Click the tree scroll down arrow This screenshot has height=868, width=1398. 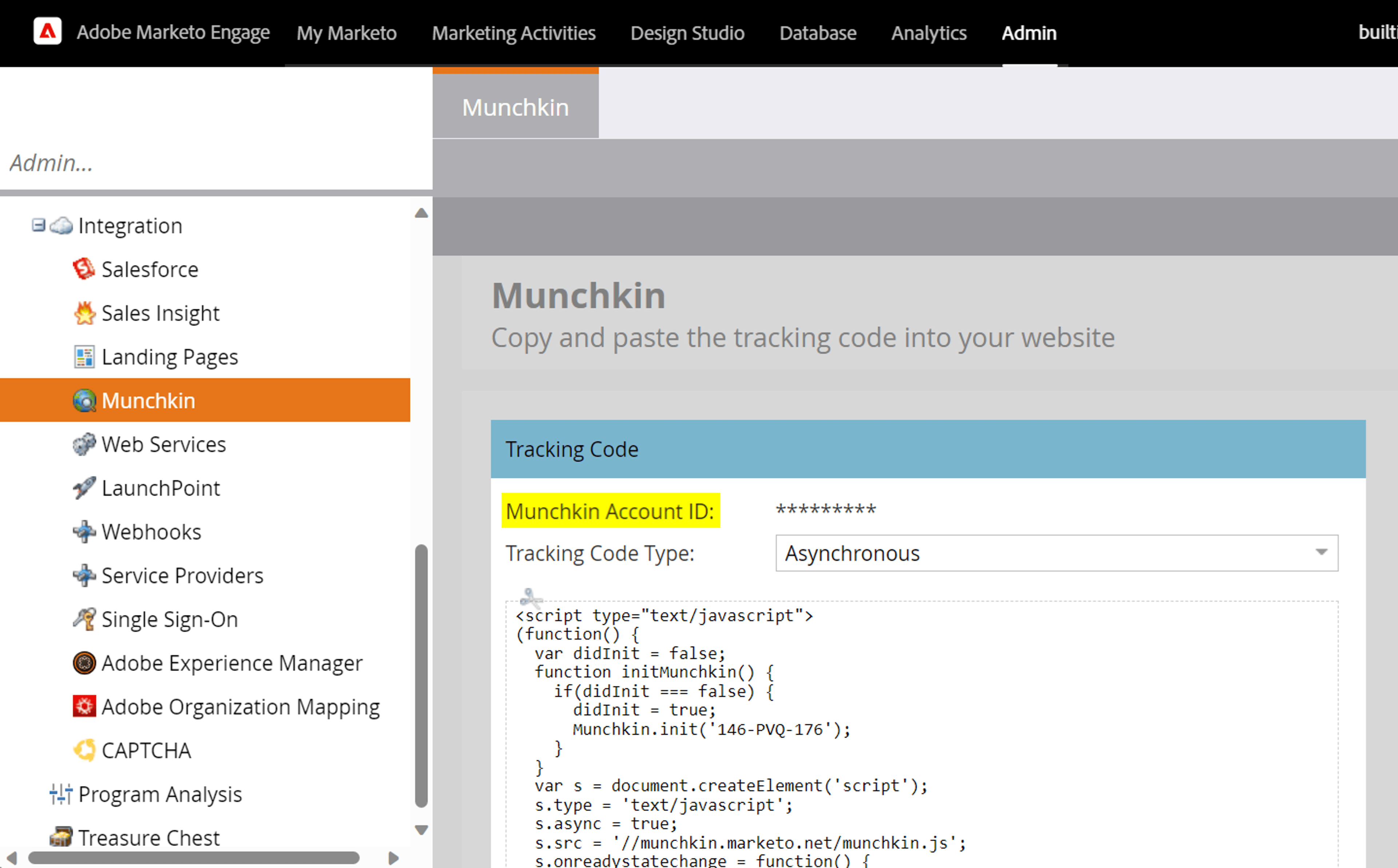pyautogui.click(x=421, y=829)
